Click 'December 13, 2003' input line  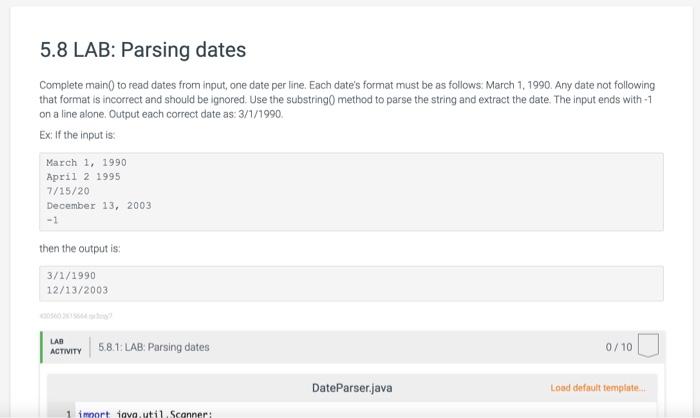click(x=99, y=206)
